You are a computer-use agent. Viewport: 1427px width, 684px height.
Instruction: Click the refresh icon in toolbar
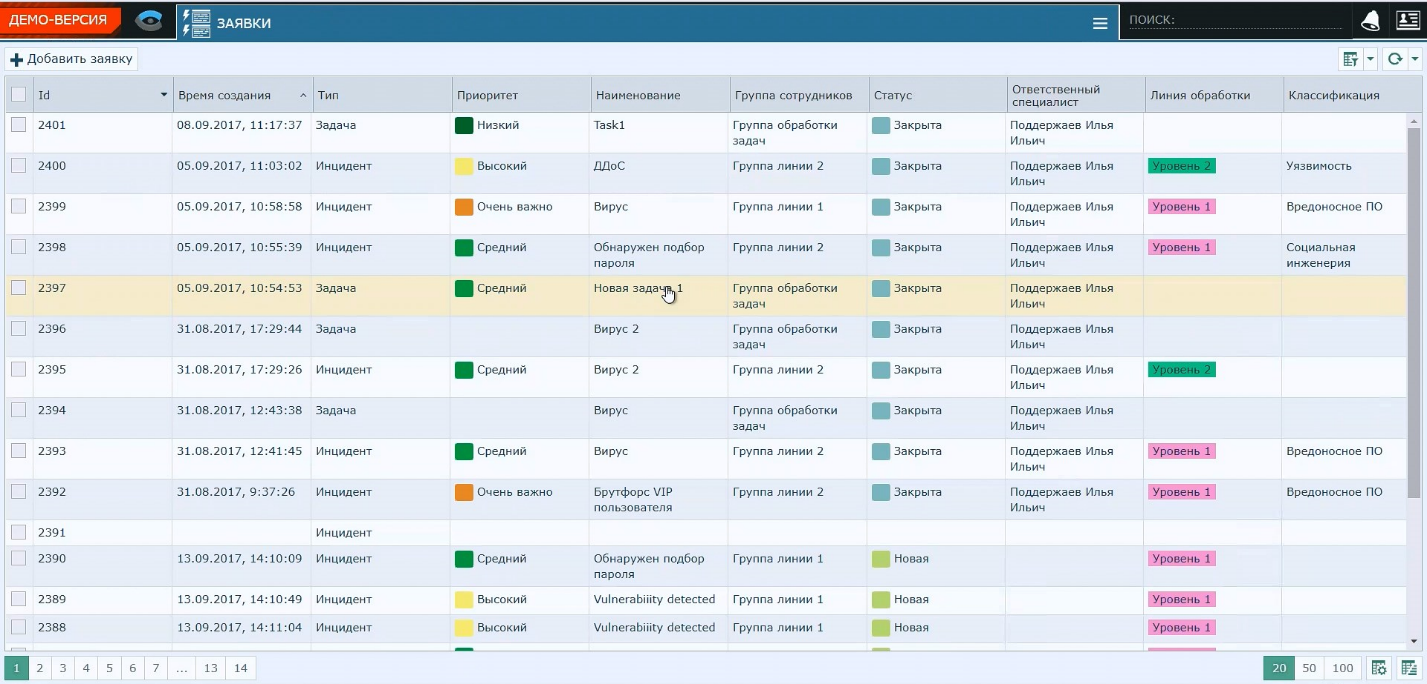1395,59
